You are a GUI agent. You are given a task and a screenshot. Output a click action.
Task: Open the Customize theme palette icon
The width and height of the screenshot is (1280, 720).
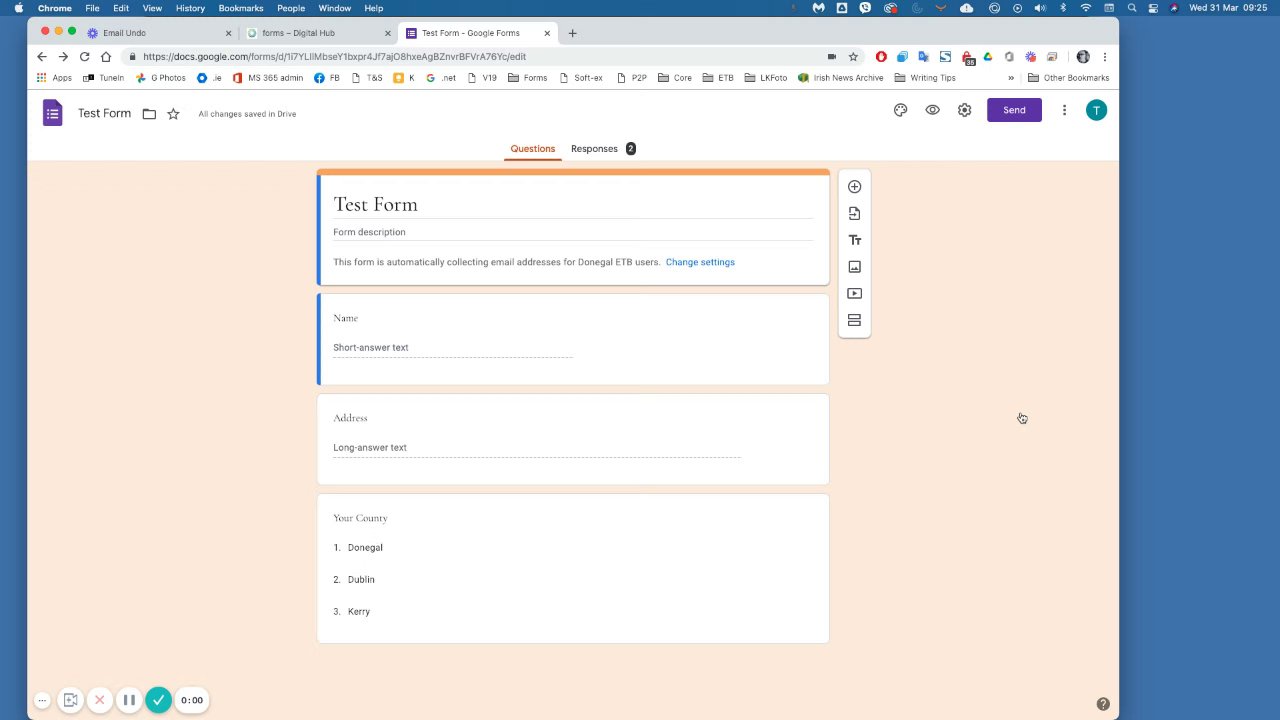(900, 110)
